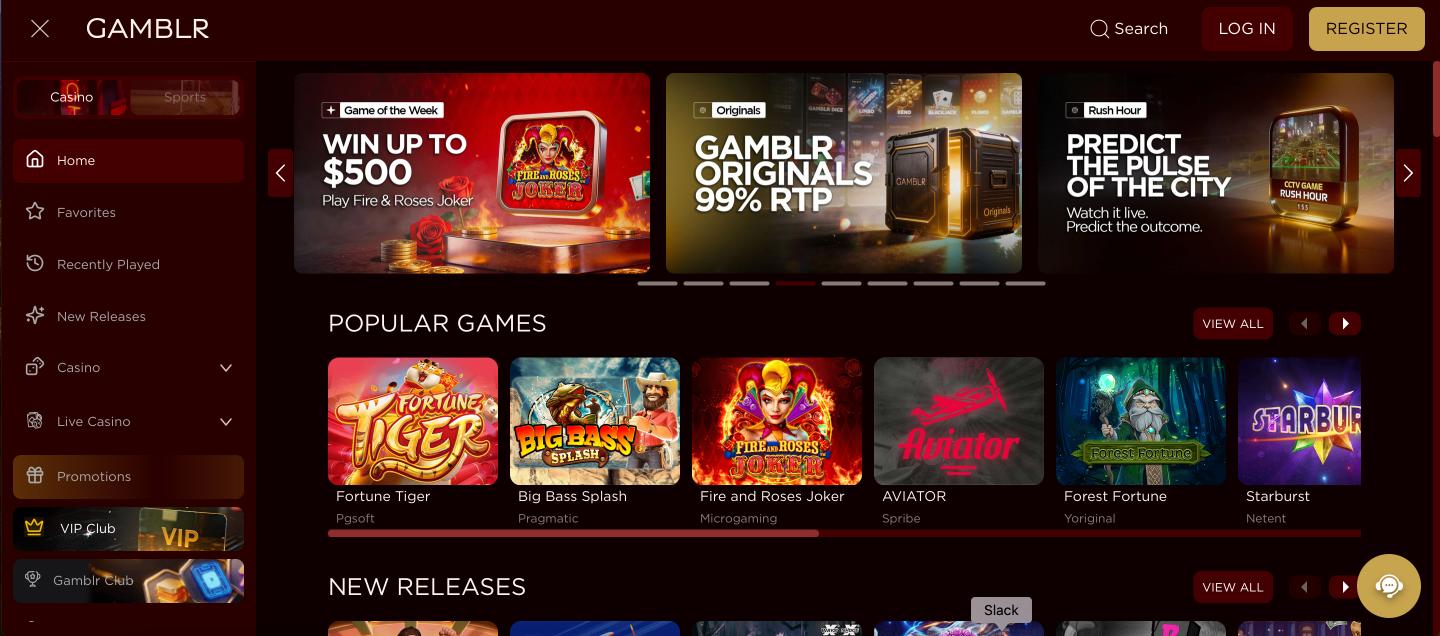Expand the Live Casino submenu chevron
Image resolution: width=1440 pixels, height=636 pixels.
(x=226, y=422)
